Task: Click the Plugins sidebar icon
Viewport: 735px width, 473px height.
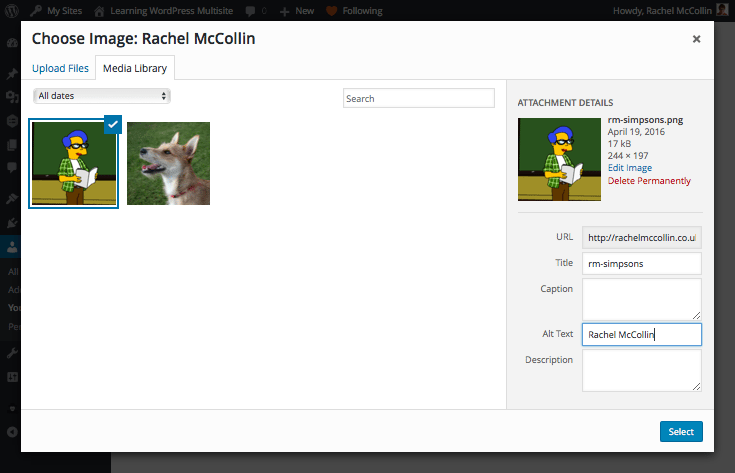Action: (12, 223)
